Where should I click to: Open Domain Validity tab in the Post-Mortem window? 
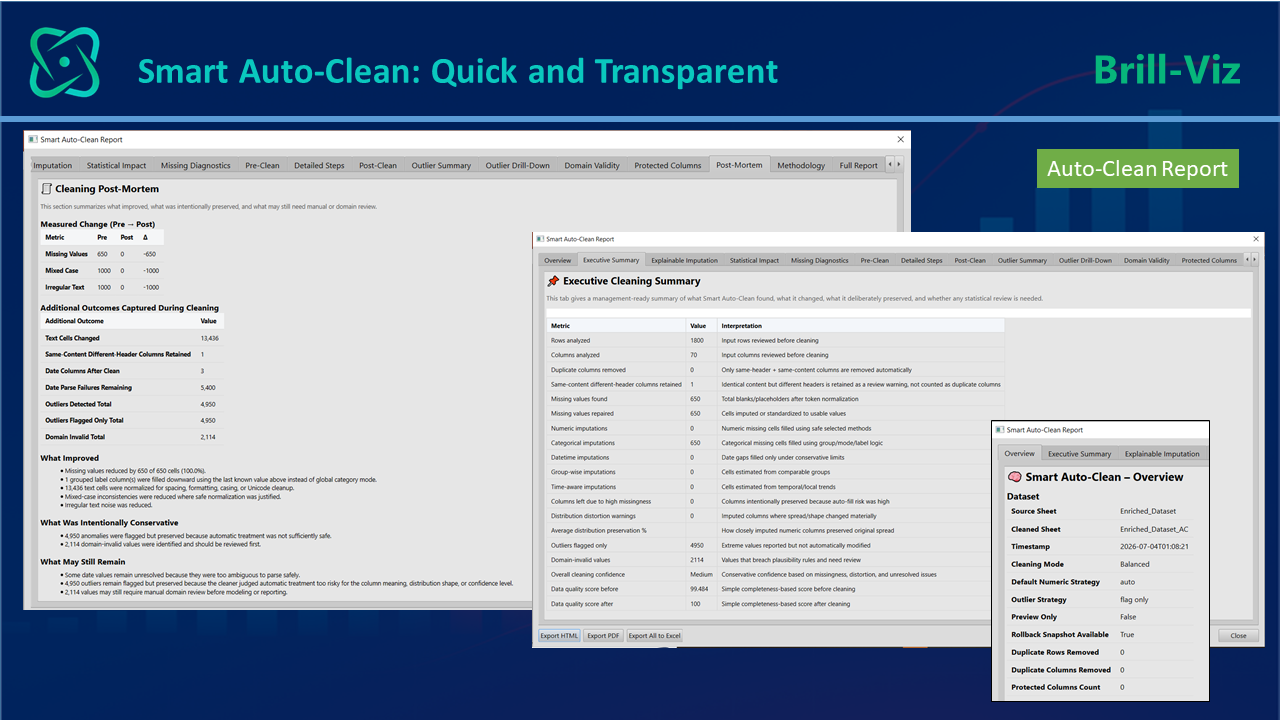click(592, 165)
